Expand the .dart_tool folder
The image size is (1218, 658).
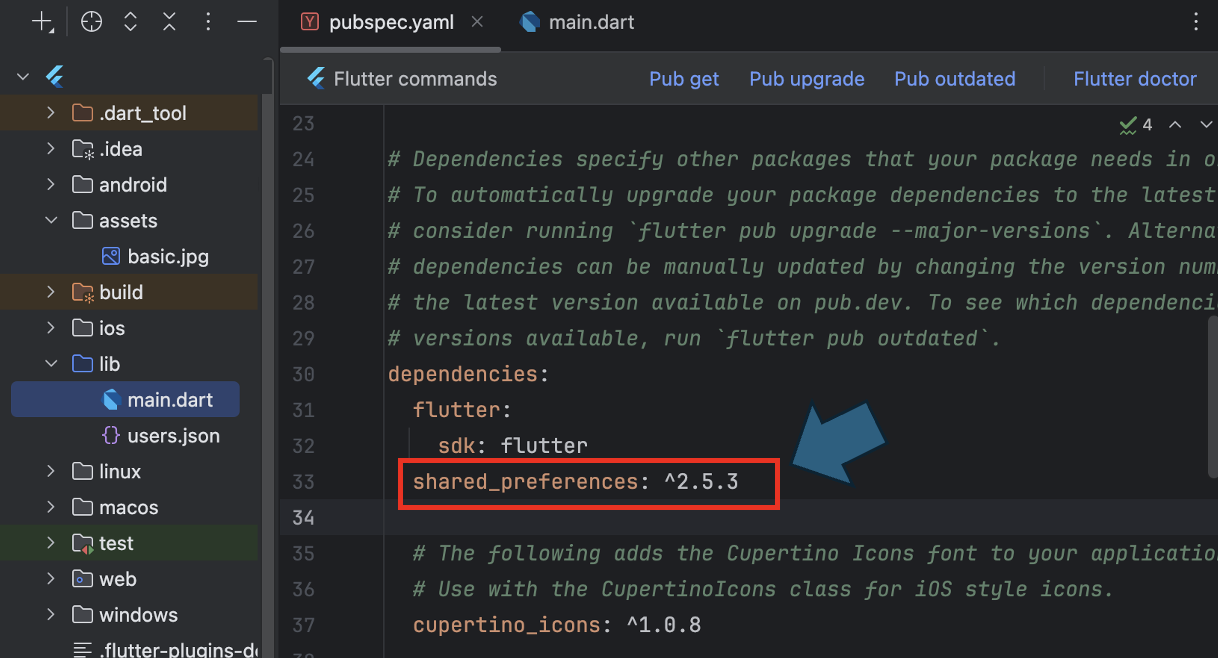[51, 113]
